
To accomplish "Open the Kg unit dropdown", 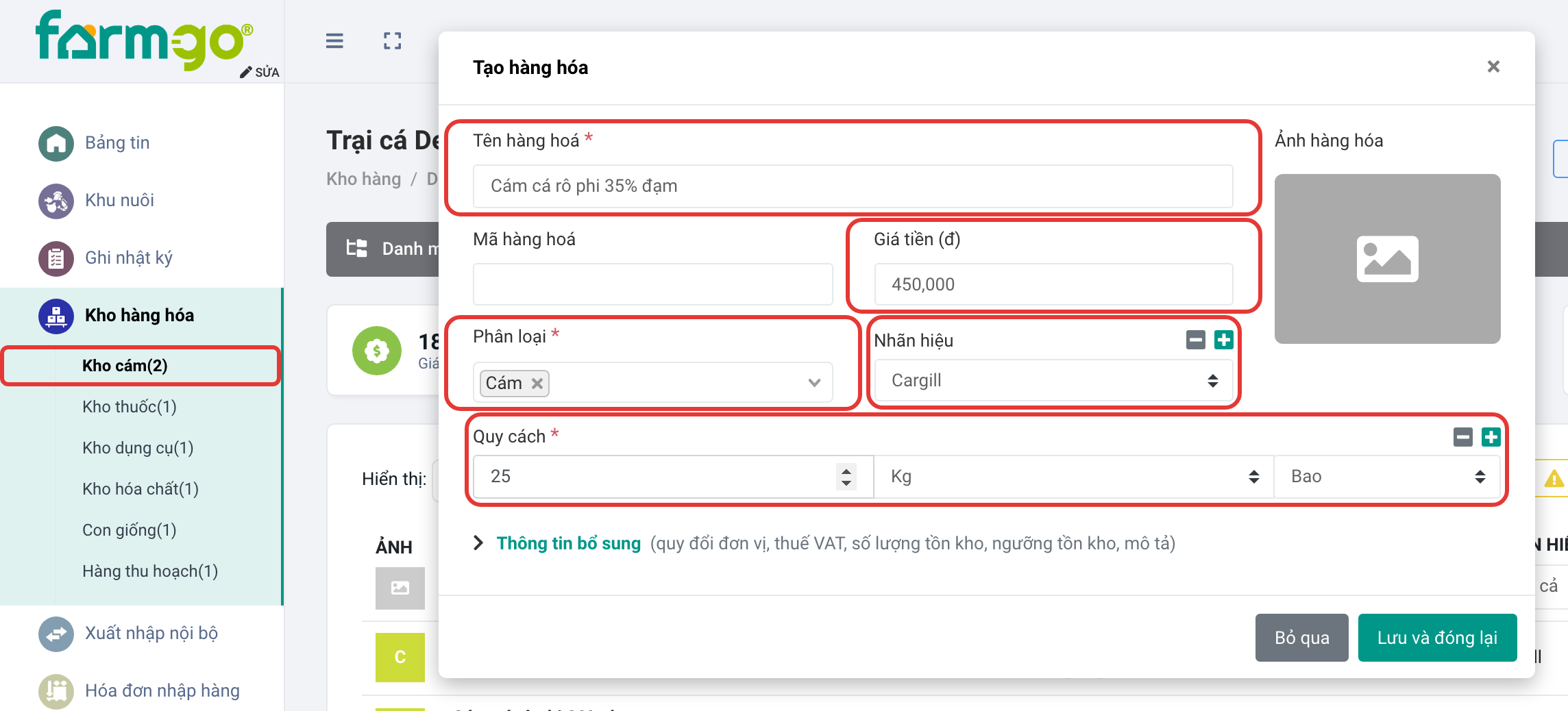I will click(1074, 477).
